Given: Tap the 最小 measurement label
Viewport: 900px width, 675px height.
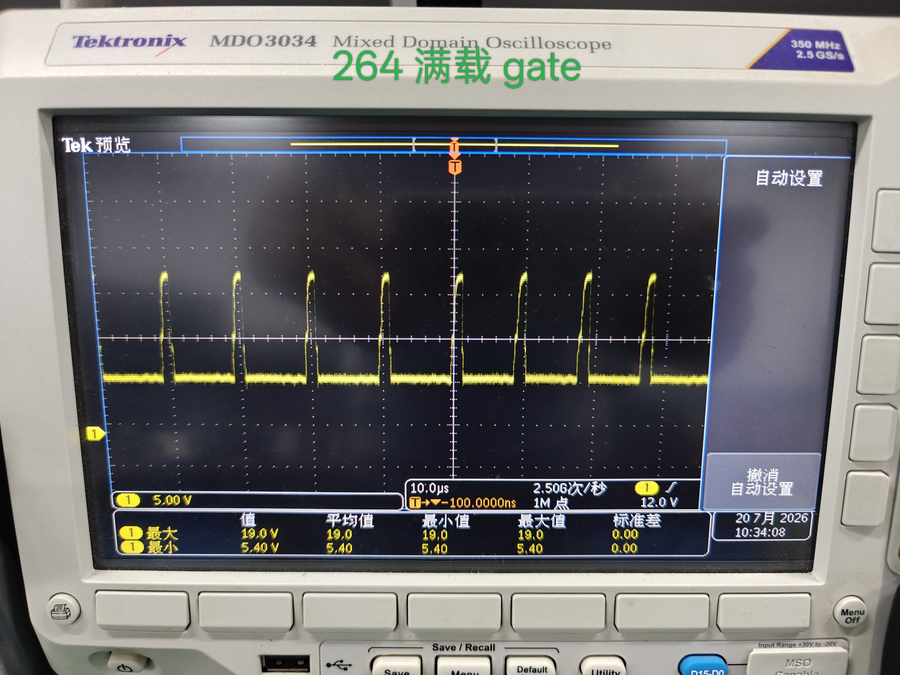Looking at the screenshot, I should [162, 547].
